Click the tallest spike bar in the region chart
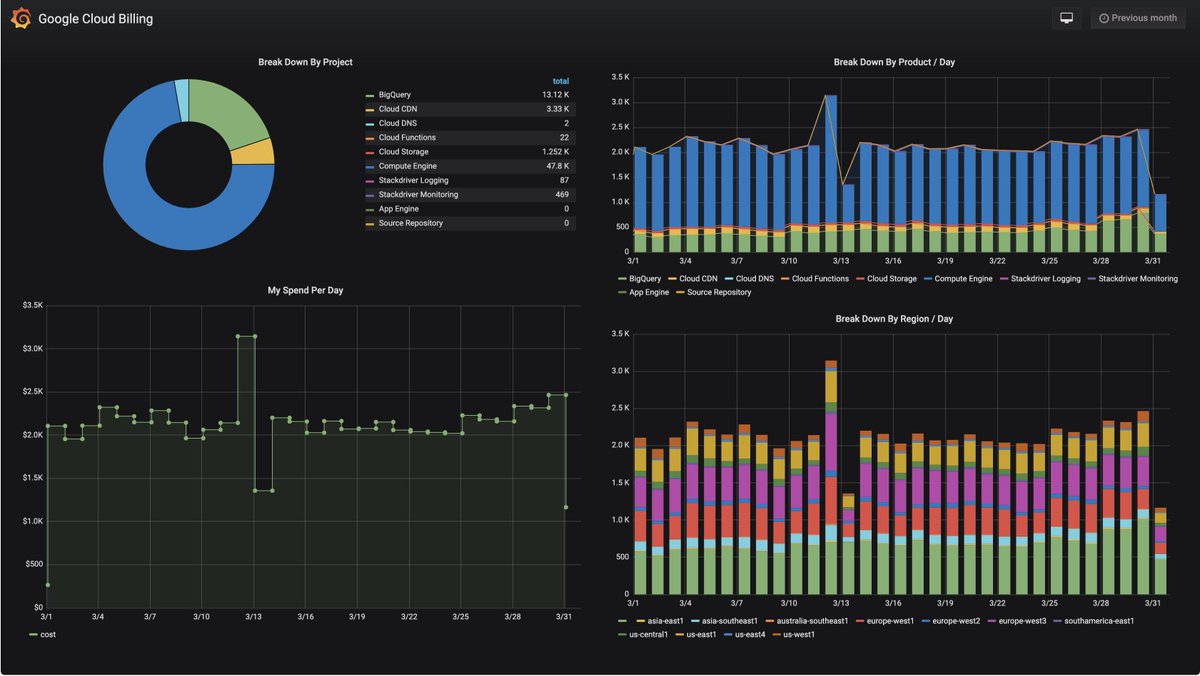Screen dimensions: 1200x676 (831, 478)
